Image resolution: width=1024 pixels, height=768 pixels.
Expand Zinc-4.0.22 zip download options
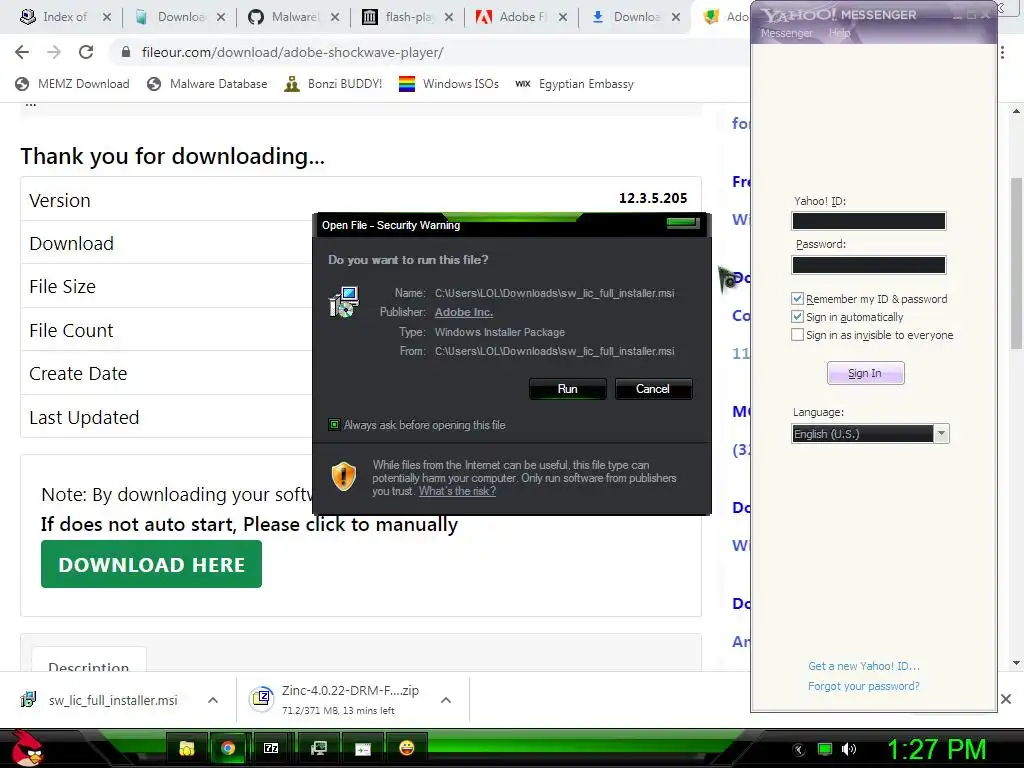(446, 700)
